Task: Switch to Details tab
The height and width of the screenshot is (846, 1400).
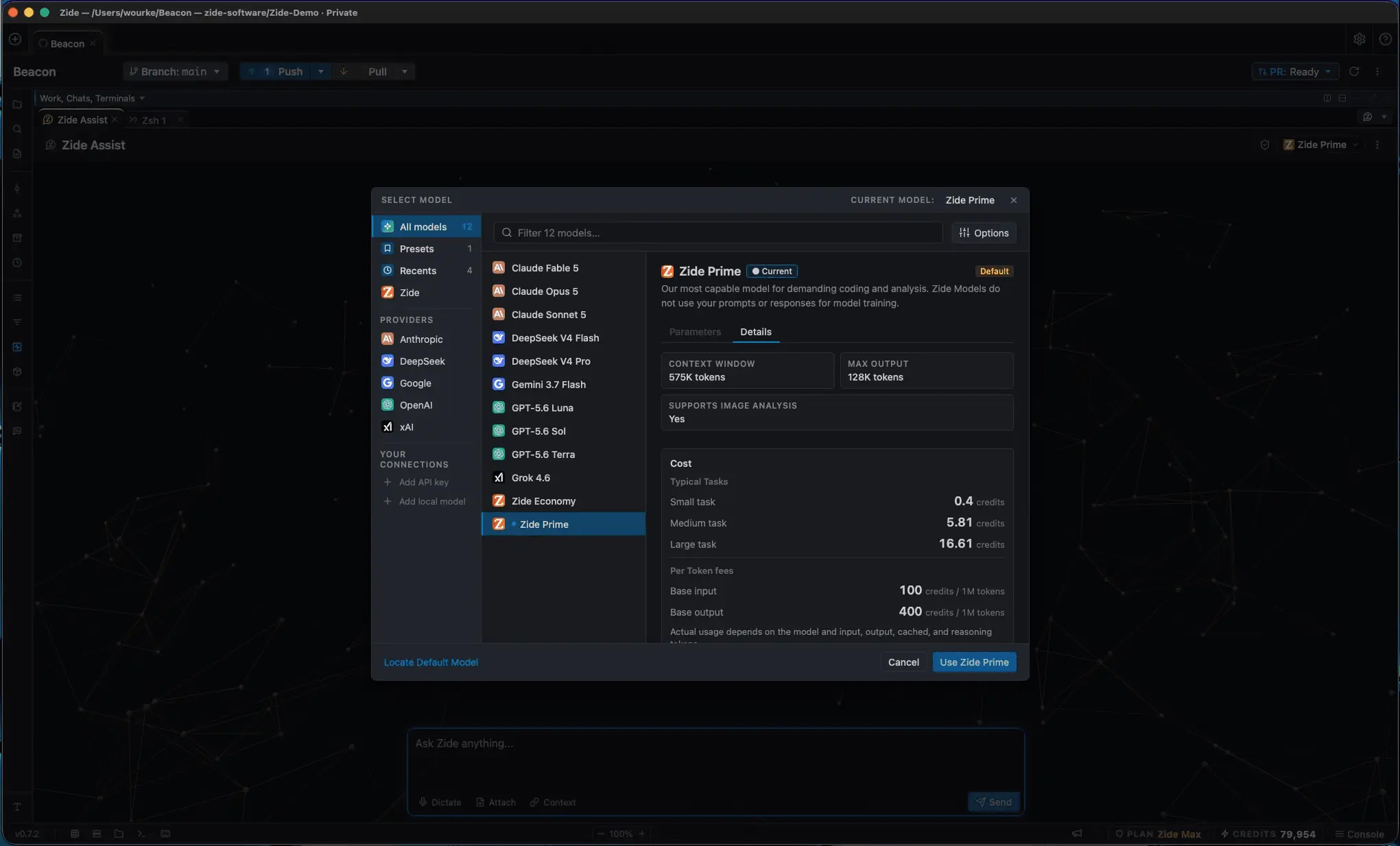Action: tap(755, 332)
